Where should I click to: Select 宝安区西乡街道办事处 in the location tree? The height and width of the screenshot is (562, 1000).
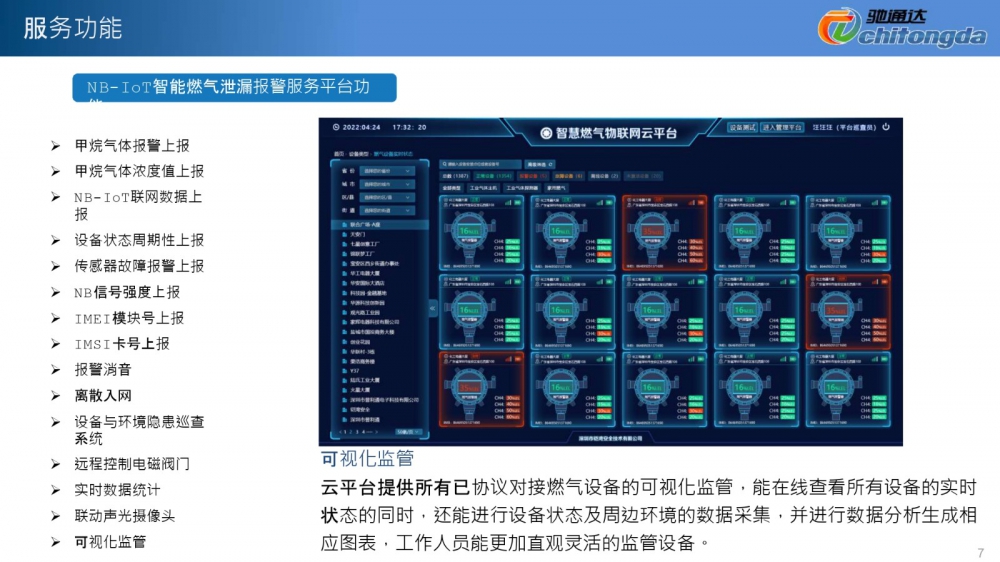[374, 263]
